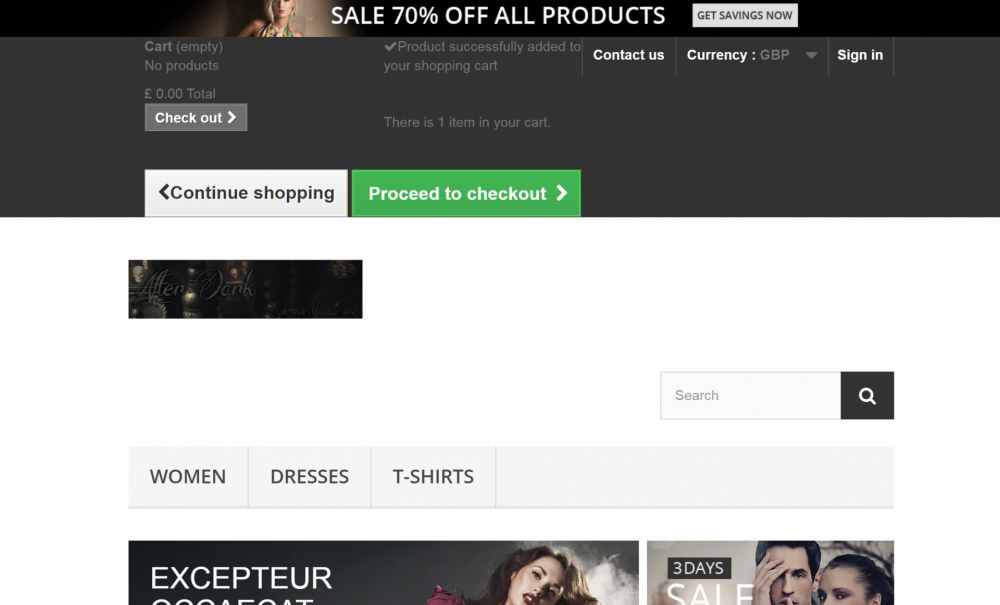Click the back chevron on Continue shopping
The width and height of the screenshot is (1000, 605).
click(x=163, y=192)
